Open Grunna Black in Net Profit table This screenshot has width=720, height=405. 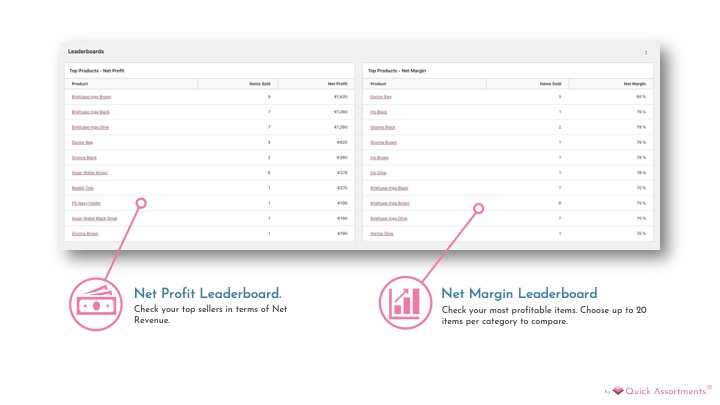(x=84, y=158)
